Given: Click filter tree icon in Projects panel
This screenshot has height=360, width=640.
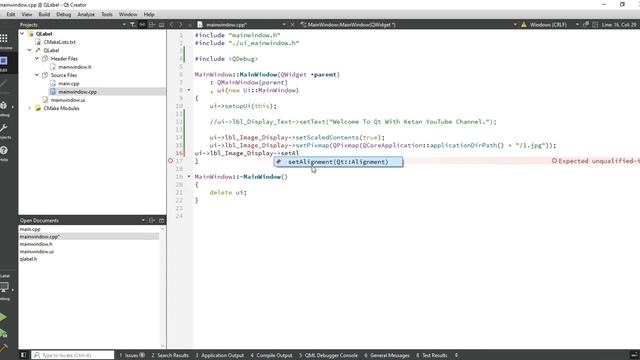Looking at the screenshot, I should click(133, 24).
